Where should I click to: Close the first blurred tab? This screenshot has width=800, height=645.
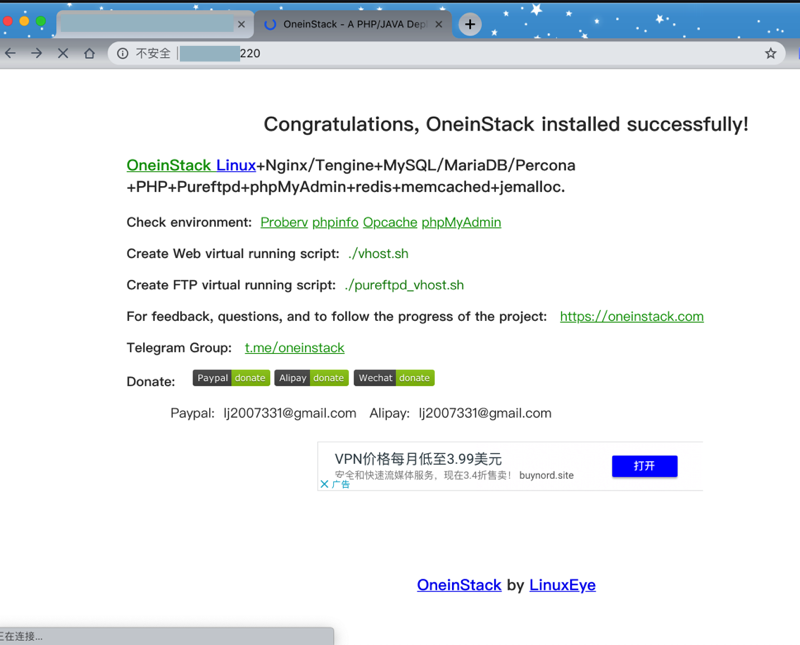[241, 24]
